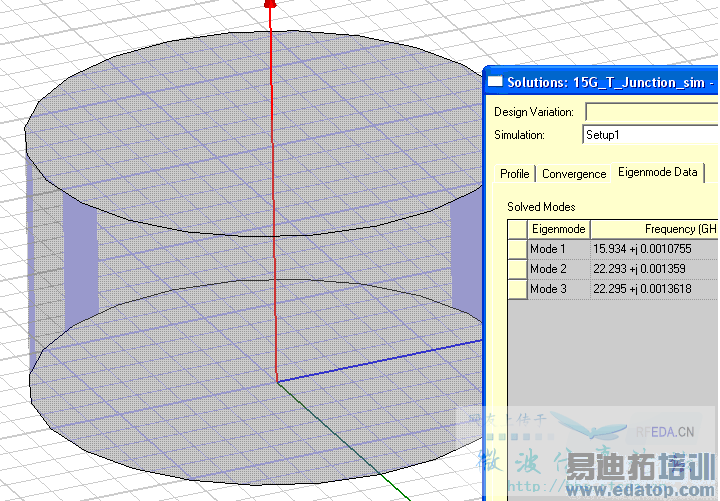Click the Mode 2 eigenmode cell
This screenshot has width=720, height=501.
557,269
